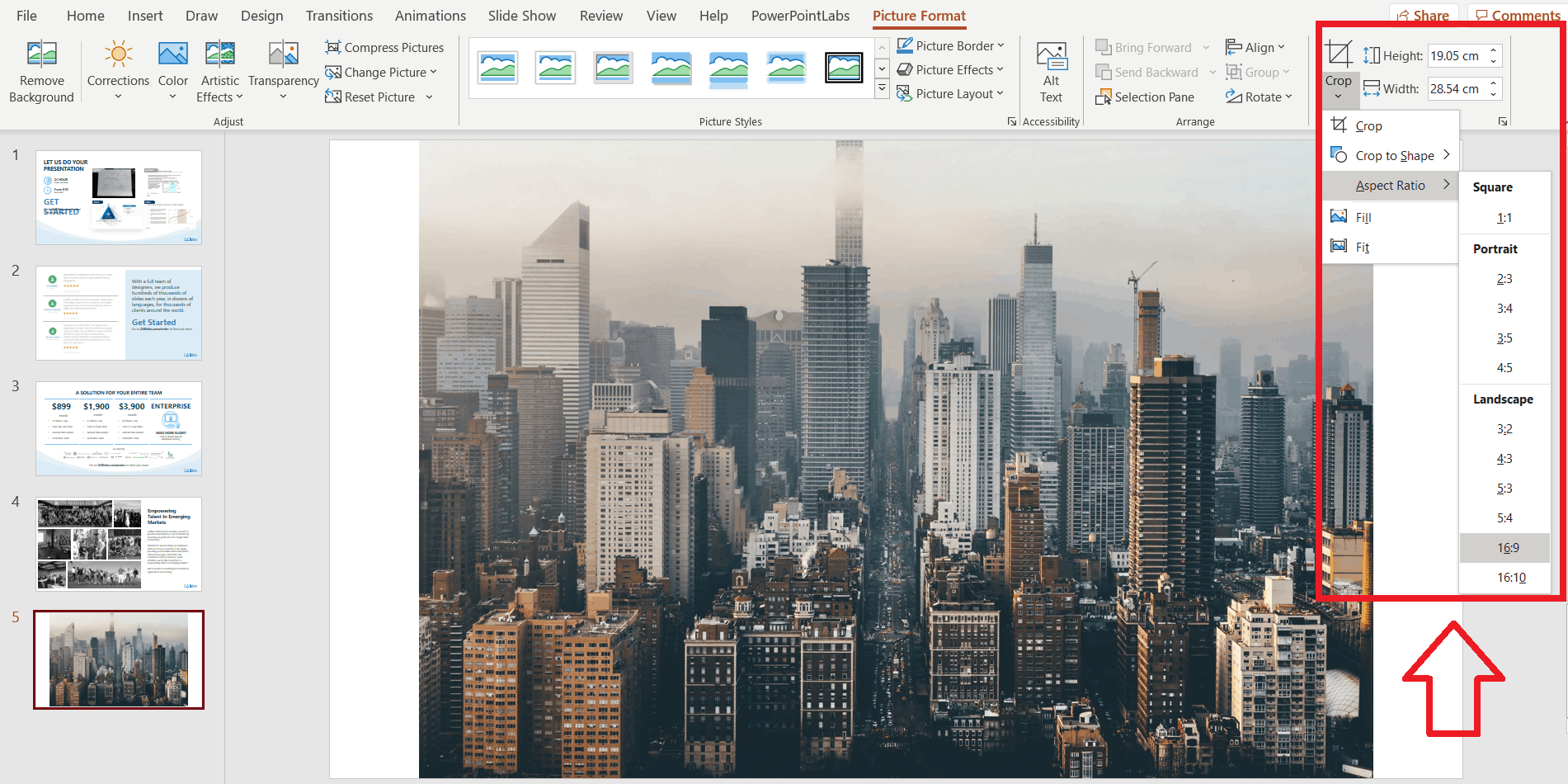Viewport: 1568px width, 784px height.
Task: Apply the first picture style thumbnail
Action: pyautogui.click(x=497, y=68)
